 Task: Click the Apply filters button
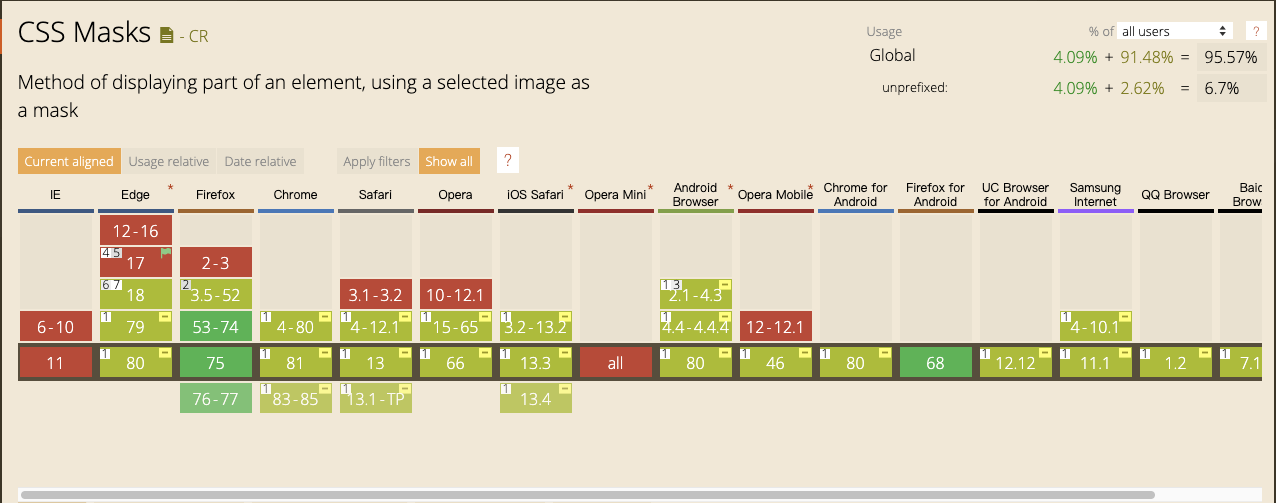click(377, 161)
